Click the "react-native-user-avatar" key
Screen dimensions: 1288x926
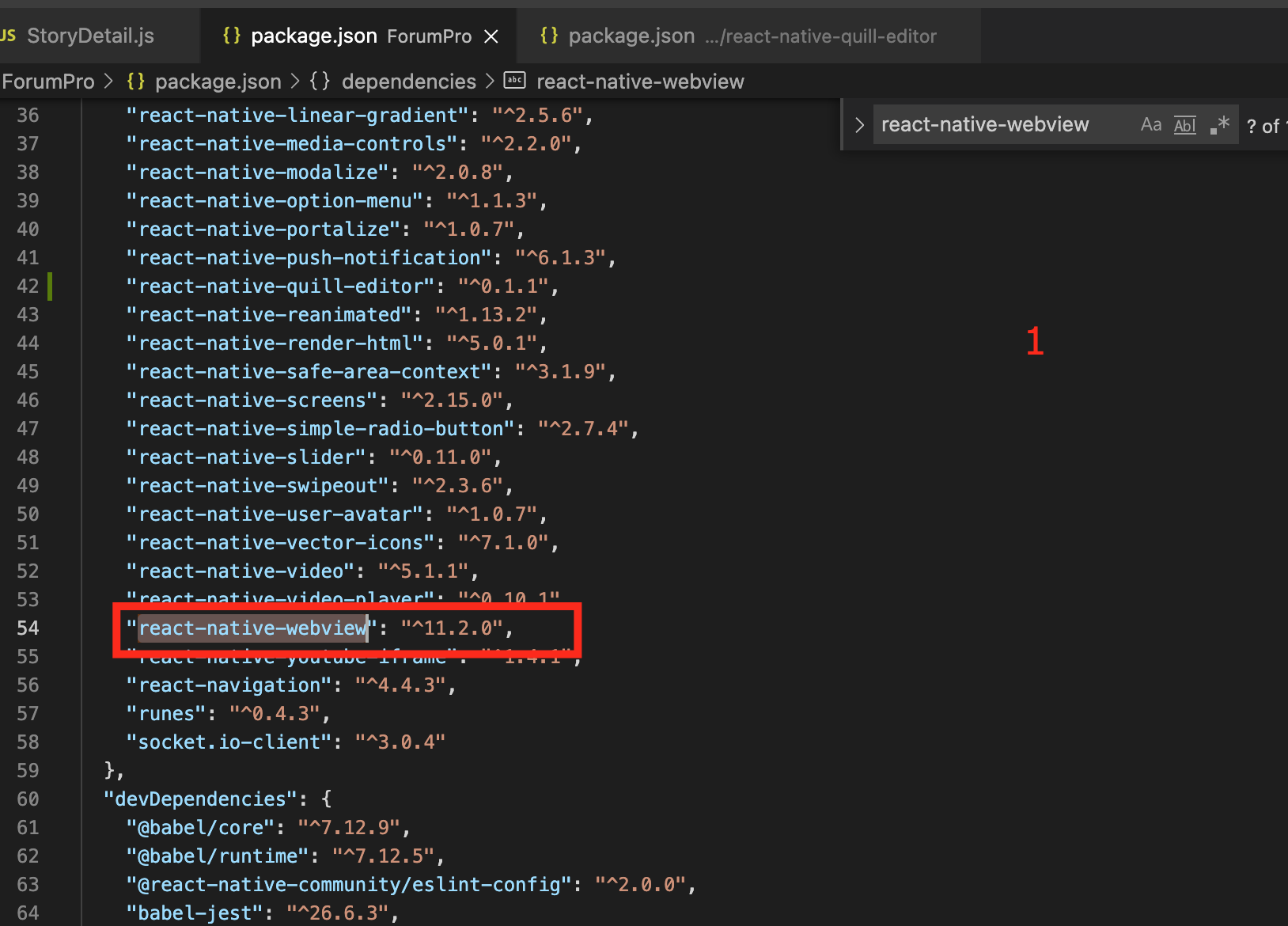pos(275,514)
